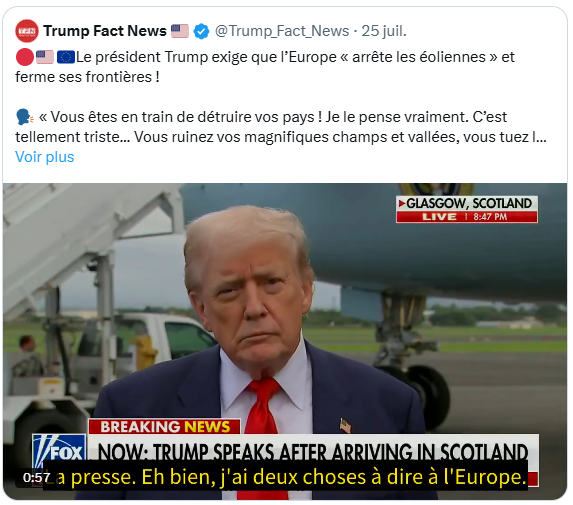Click the quoted paragraph starting Vous êtes
The image size is (573, 505).
pyautogui.click(x=281, y=127)
